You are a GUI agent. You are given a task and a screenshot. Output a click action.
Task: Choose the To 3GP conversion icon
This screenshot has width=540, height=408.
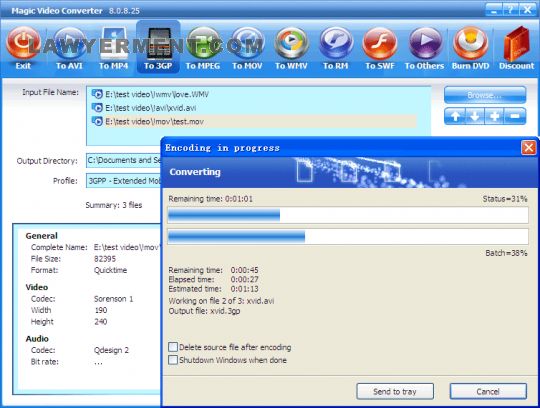158,43
